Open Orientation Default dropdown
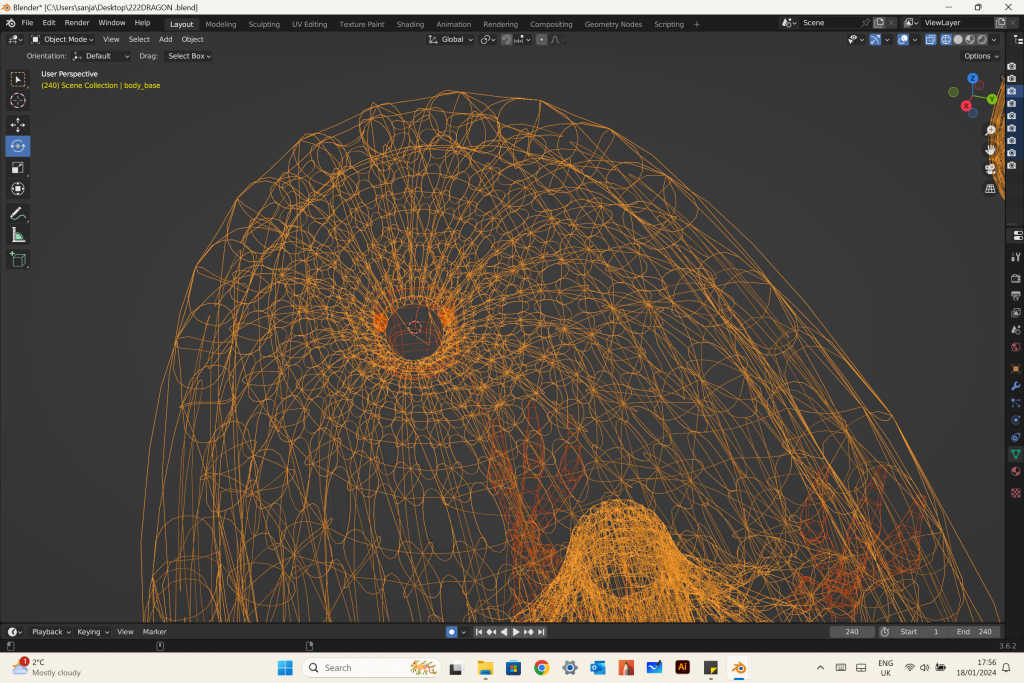The width and height of the screenshot is (1024, 683). [101, 56]
